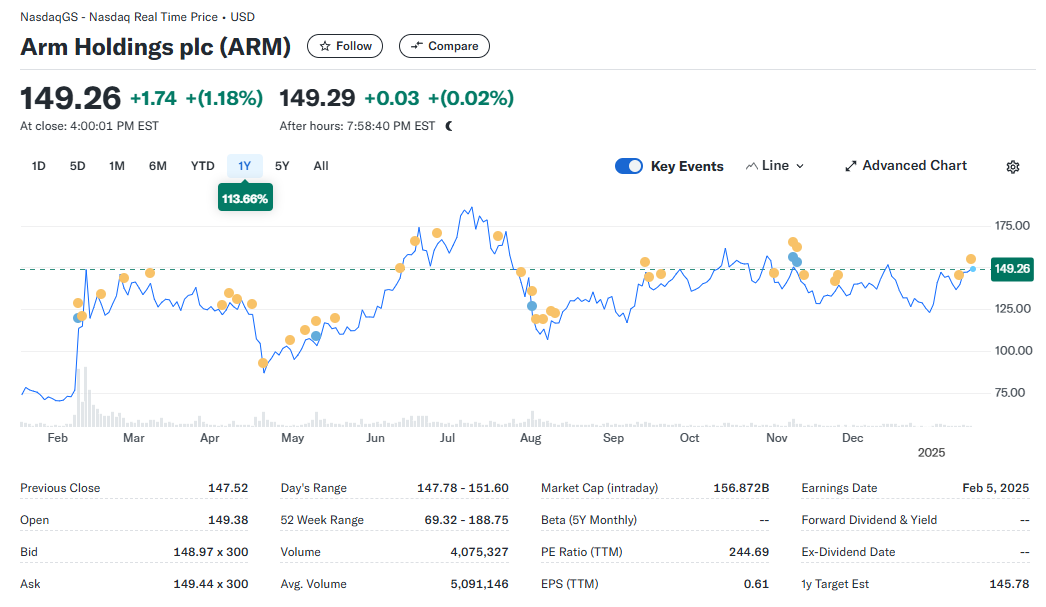The image size is (1046, 607).
Task: Click the 1y Target Est value 145.78
Action: 1009,584
